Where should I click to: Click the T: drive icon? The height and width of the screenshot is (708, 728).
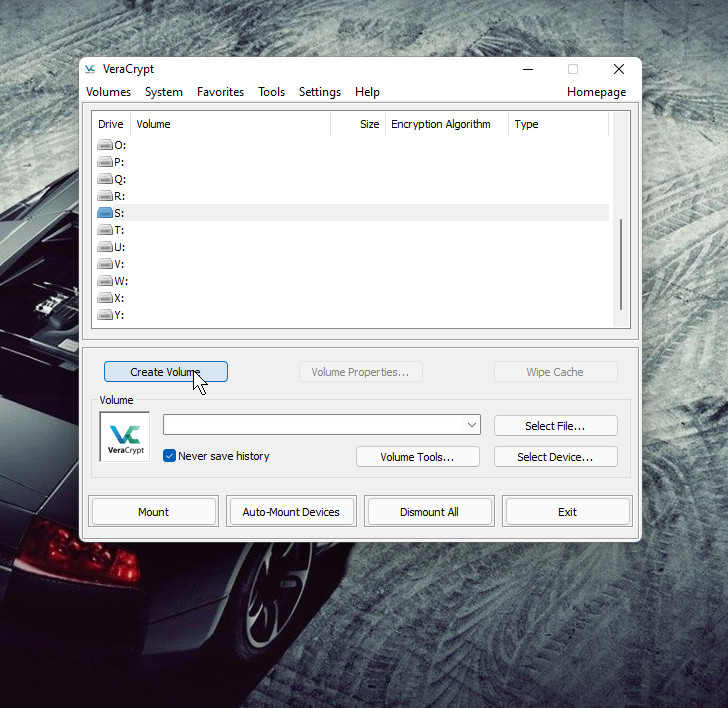(105, 230)
